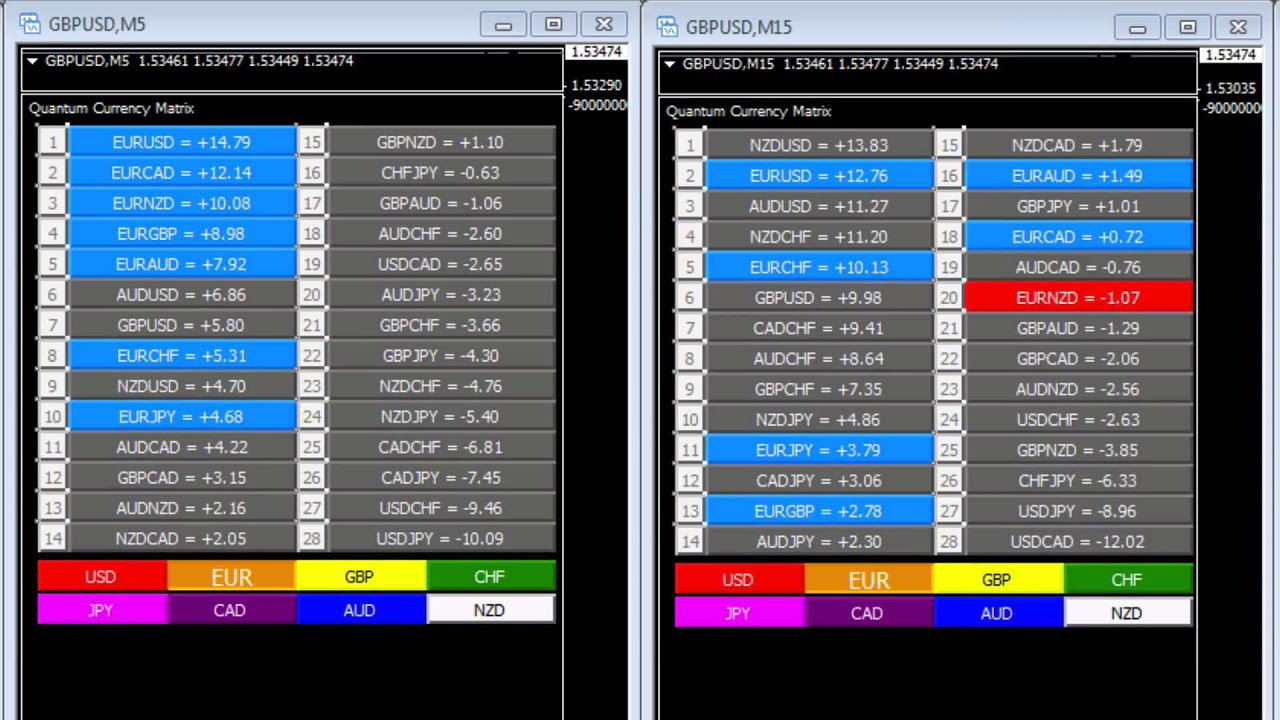
Task: Close the GBPUSD,M5 chart window
Action: (604, 24)
